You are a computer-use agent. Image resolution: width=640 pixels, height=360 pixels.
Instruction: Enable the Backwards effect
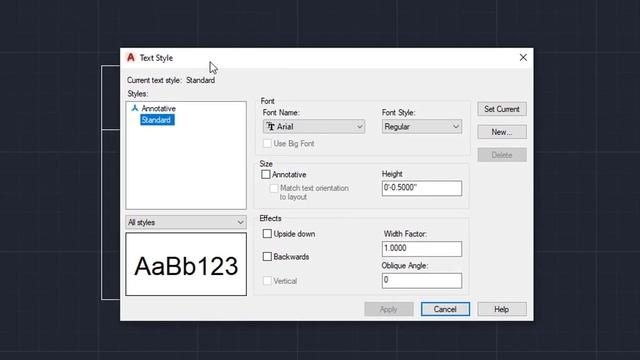tap(267, 257)
